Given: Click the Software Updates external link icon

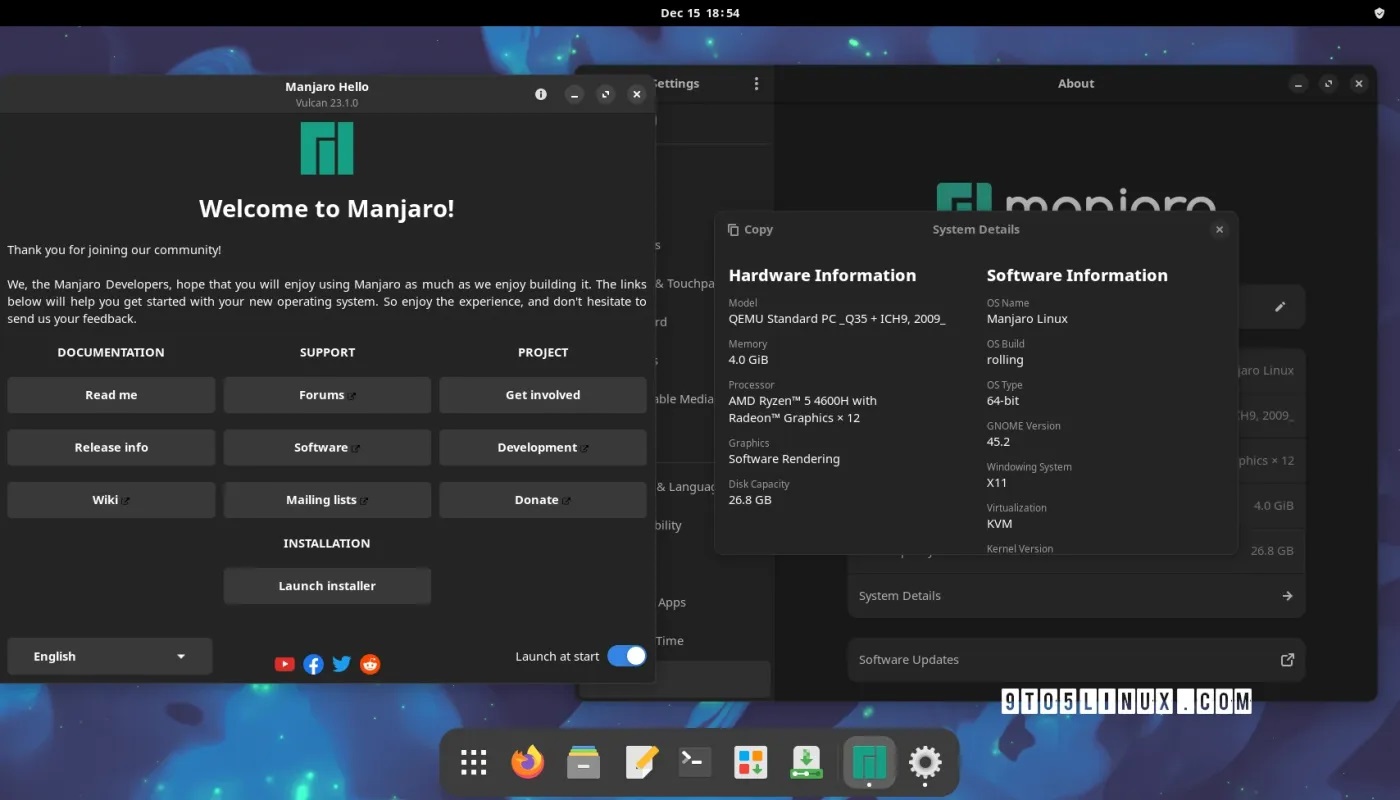Looking at the screenshot, I should coord(1287,660).
